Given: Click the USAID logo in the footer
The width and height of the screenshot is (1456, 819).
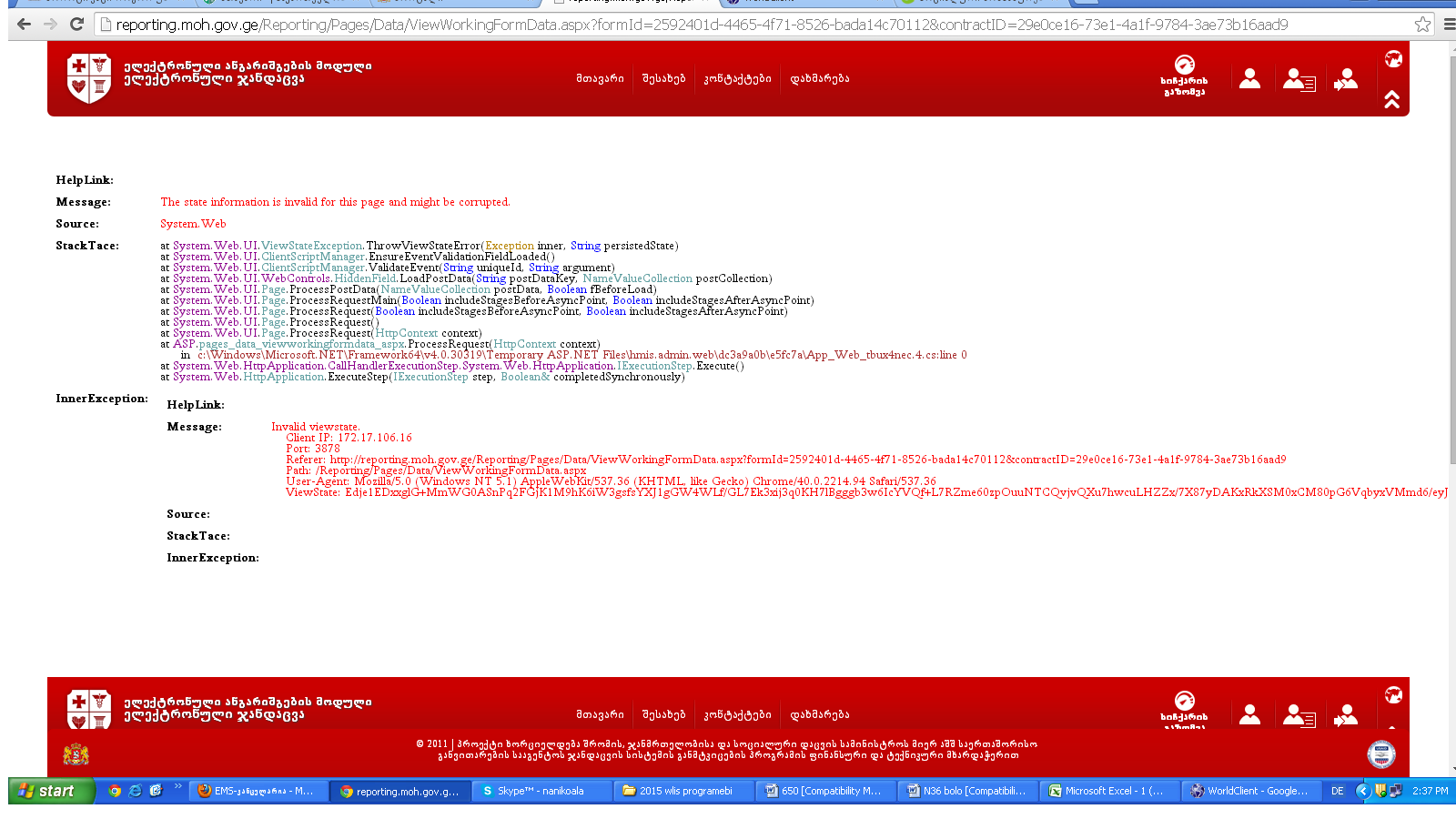Looking at the screenshot, I should pyautogui.click(x=1380, y=753).
